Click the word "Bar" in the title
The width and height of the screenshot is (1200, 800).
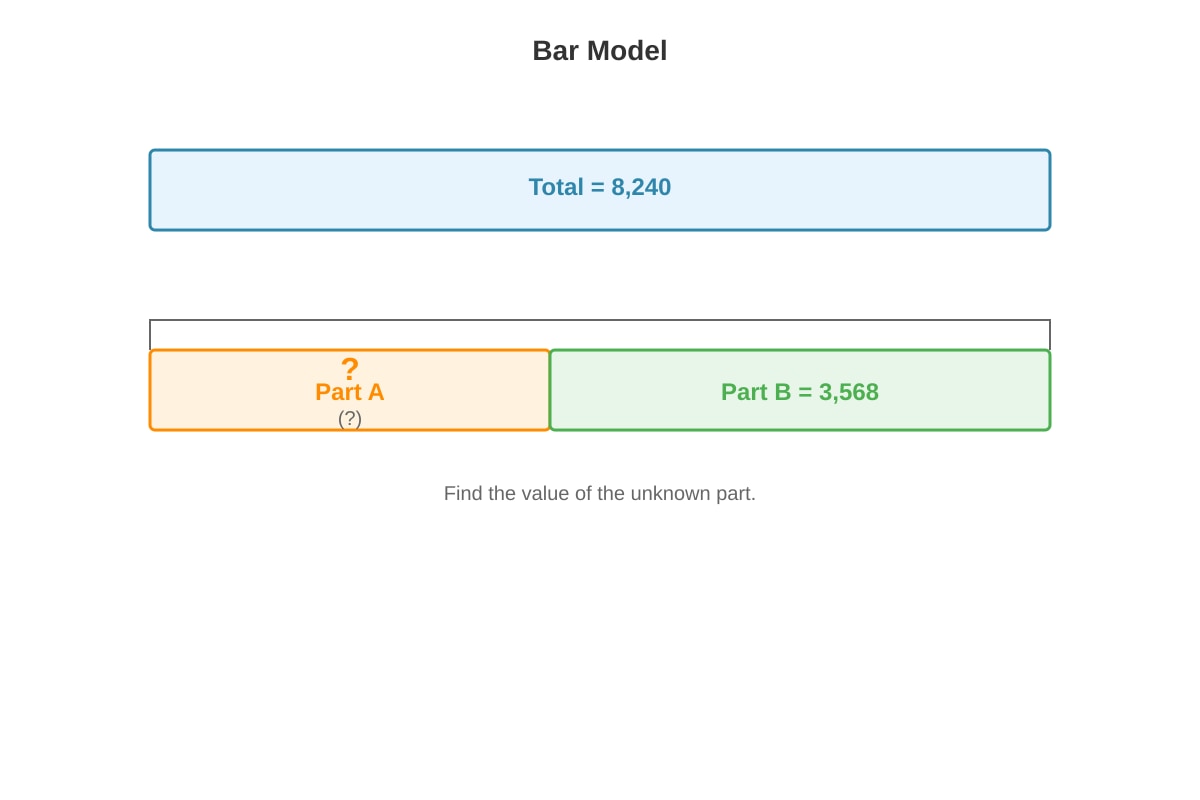pyautogui.click(x=555, y=51)
